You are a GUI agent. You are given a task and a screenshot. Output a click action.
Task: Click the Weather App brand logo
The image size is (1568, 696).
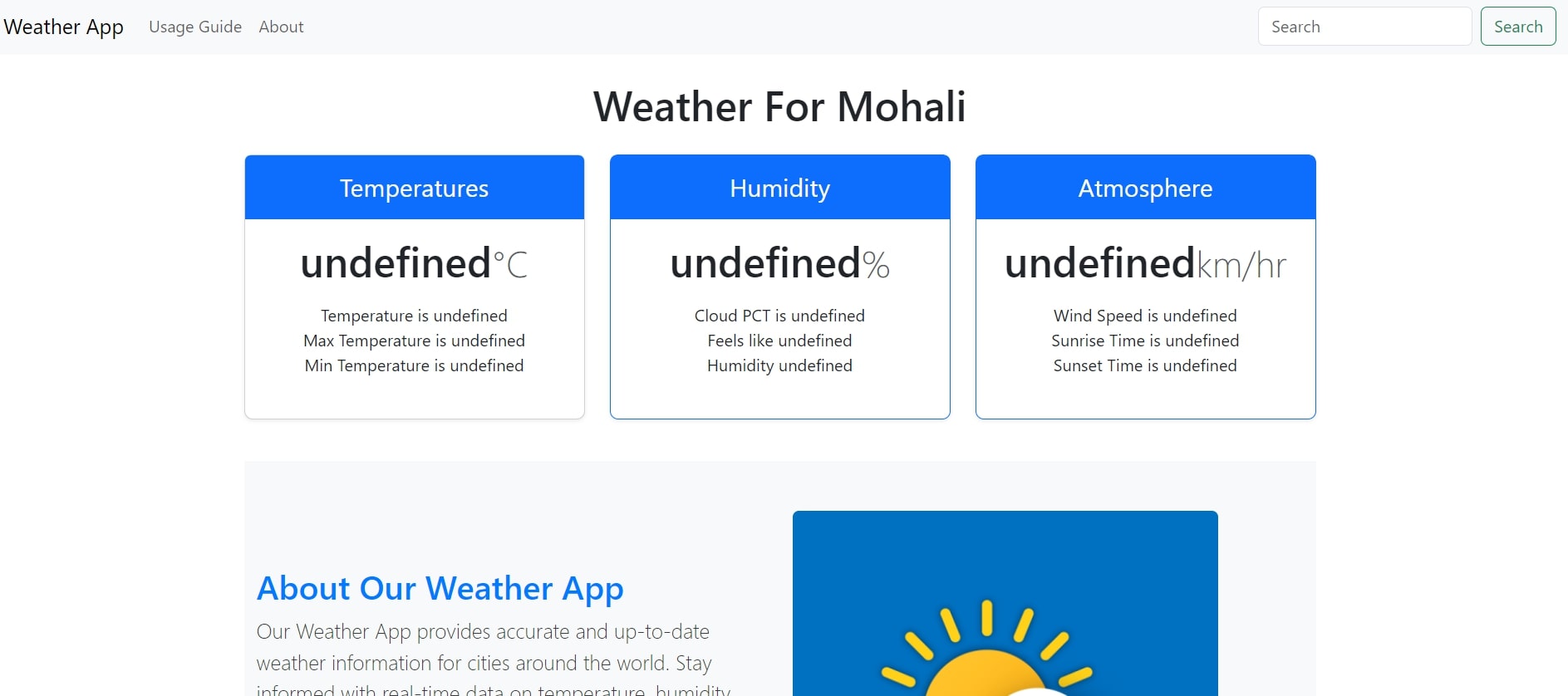pos(64,27)
